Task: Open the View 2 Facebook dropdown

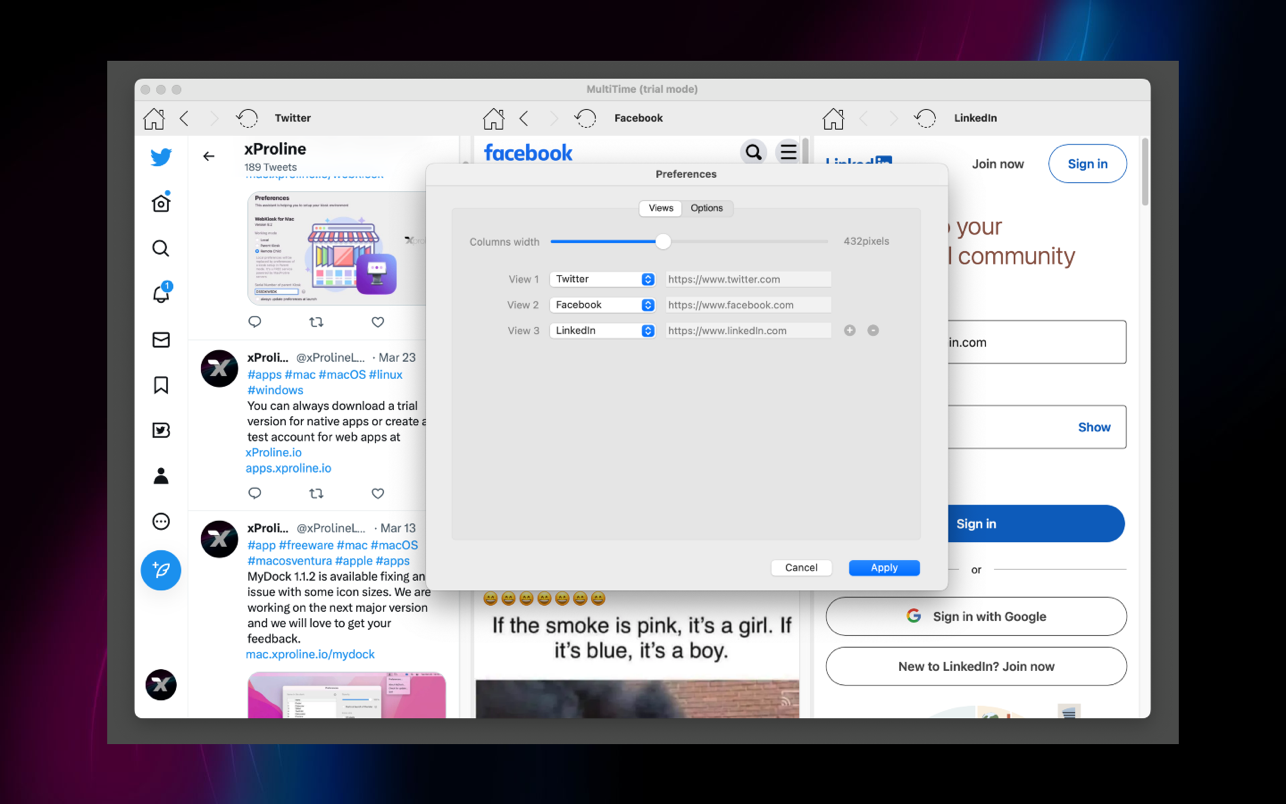Action: (x=603, y=305)
